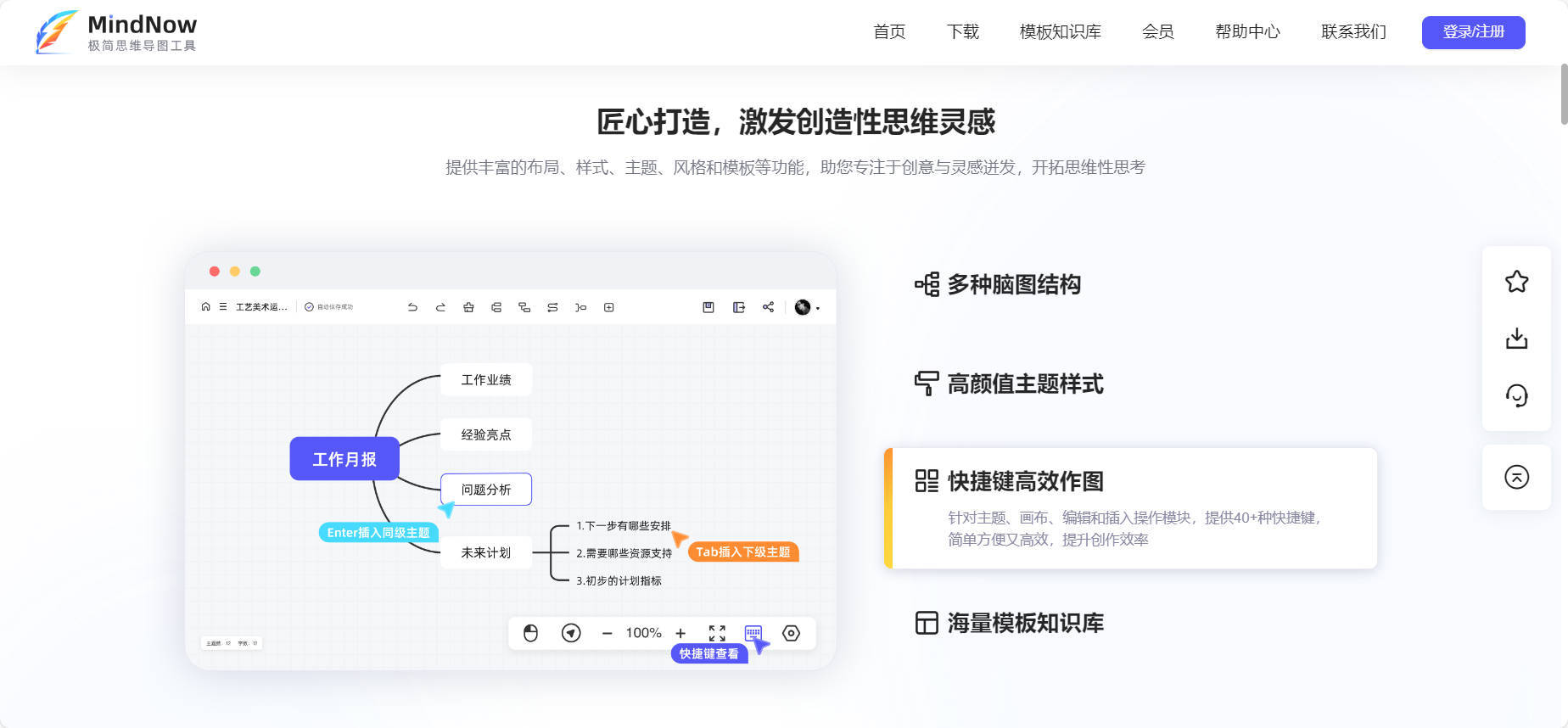This screenshot has height=728, width=1568.
Task: Open the 会员 nav item
Action: point(1158,32)
